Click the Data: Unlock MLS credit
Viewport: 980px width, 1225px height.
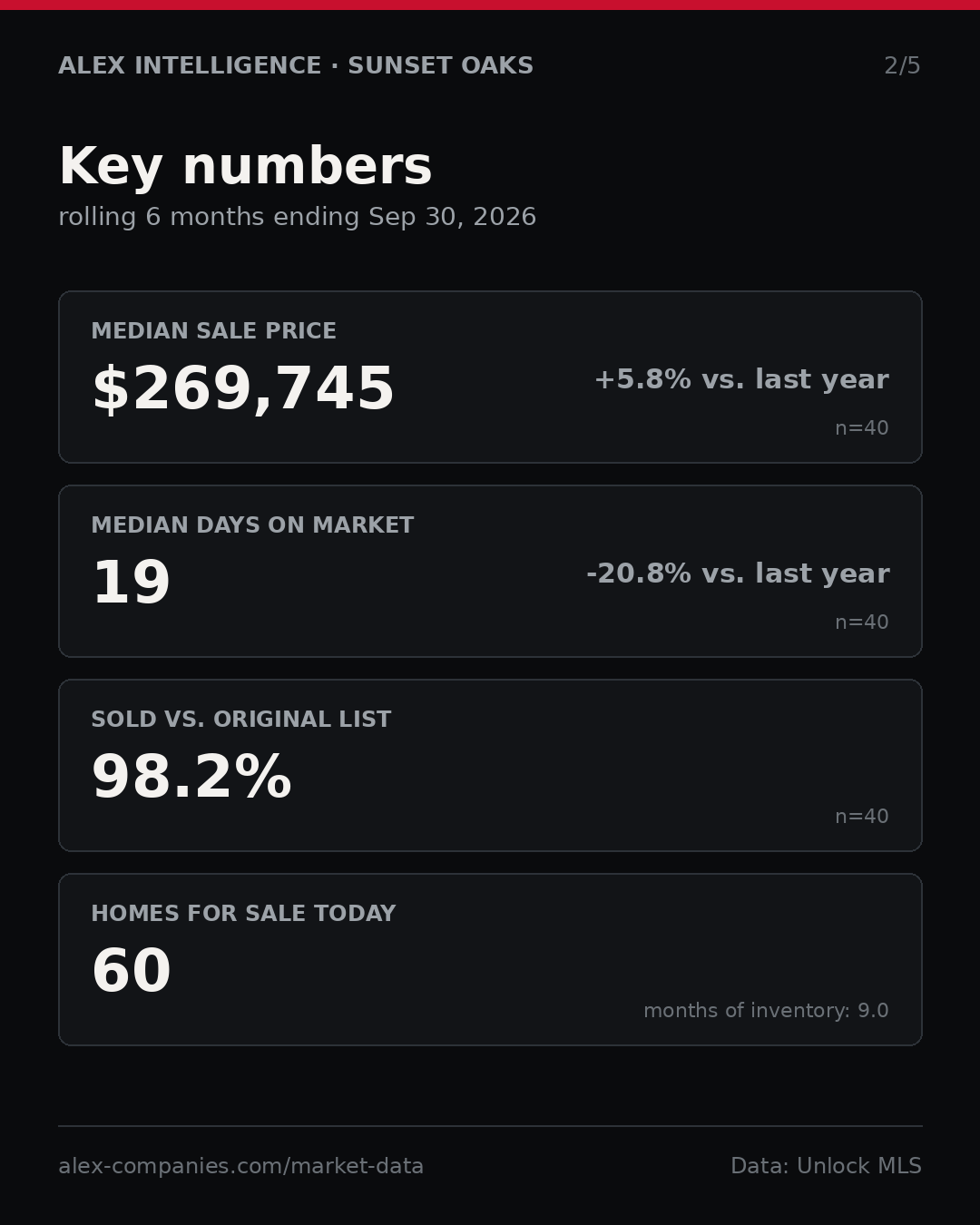(826, 1166)
